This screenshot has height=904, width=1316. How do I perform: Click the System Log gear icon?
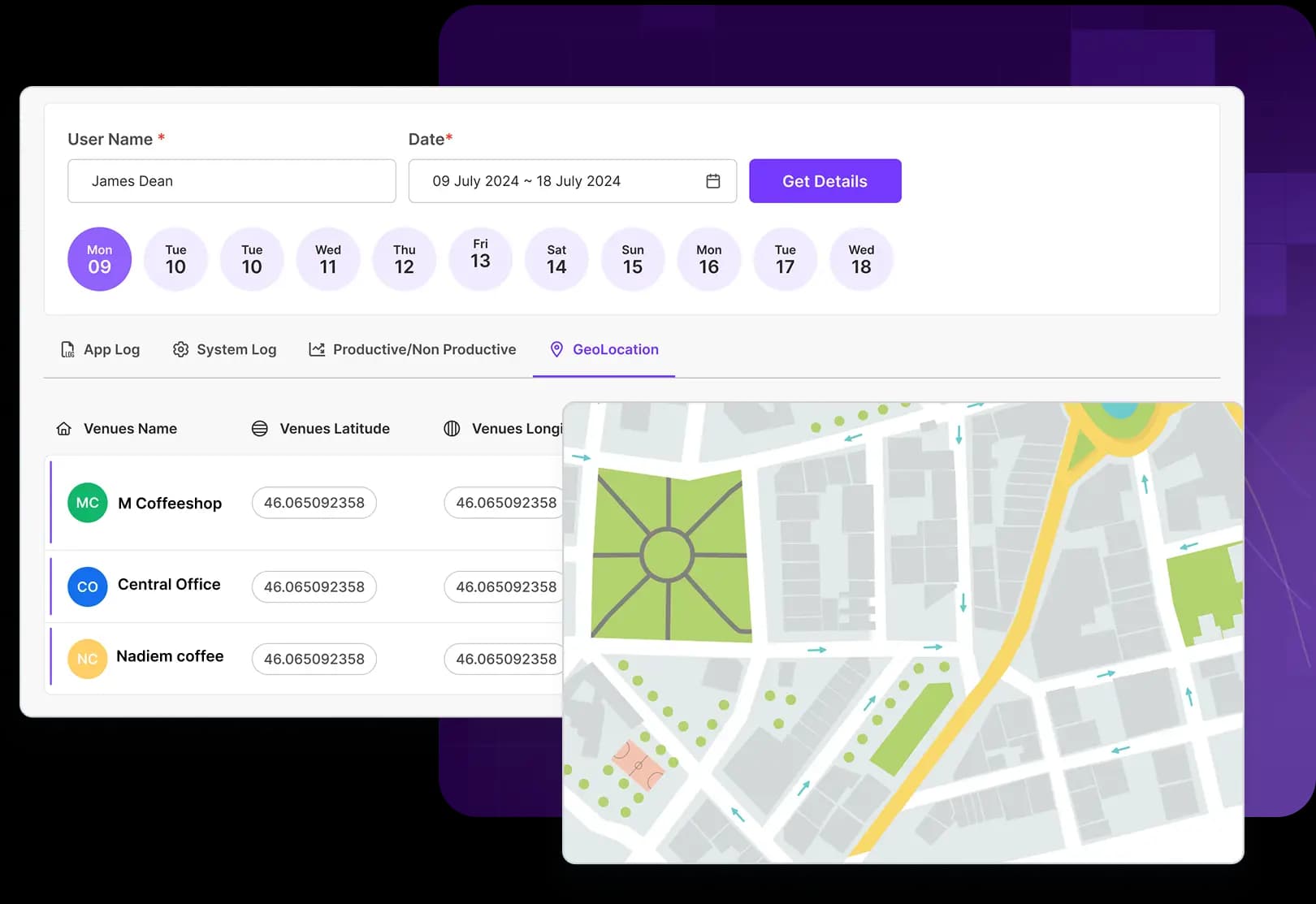click(180, 349)
